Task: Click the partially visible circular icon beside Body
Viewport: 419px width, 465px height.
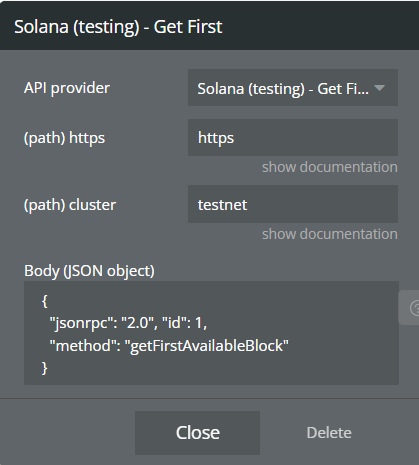Action: click(x=414, y=308)
